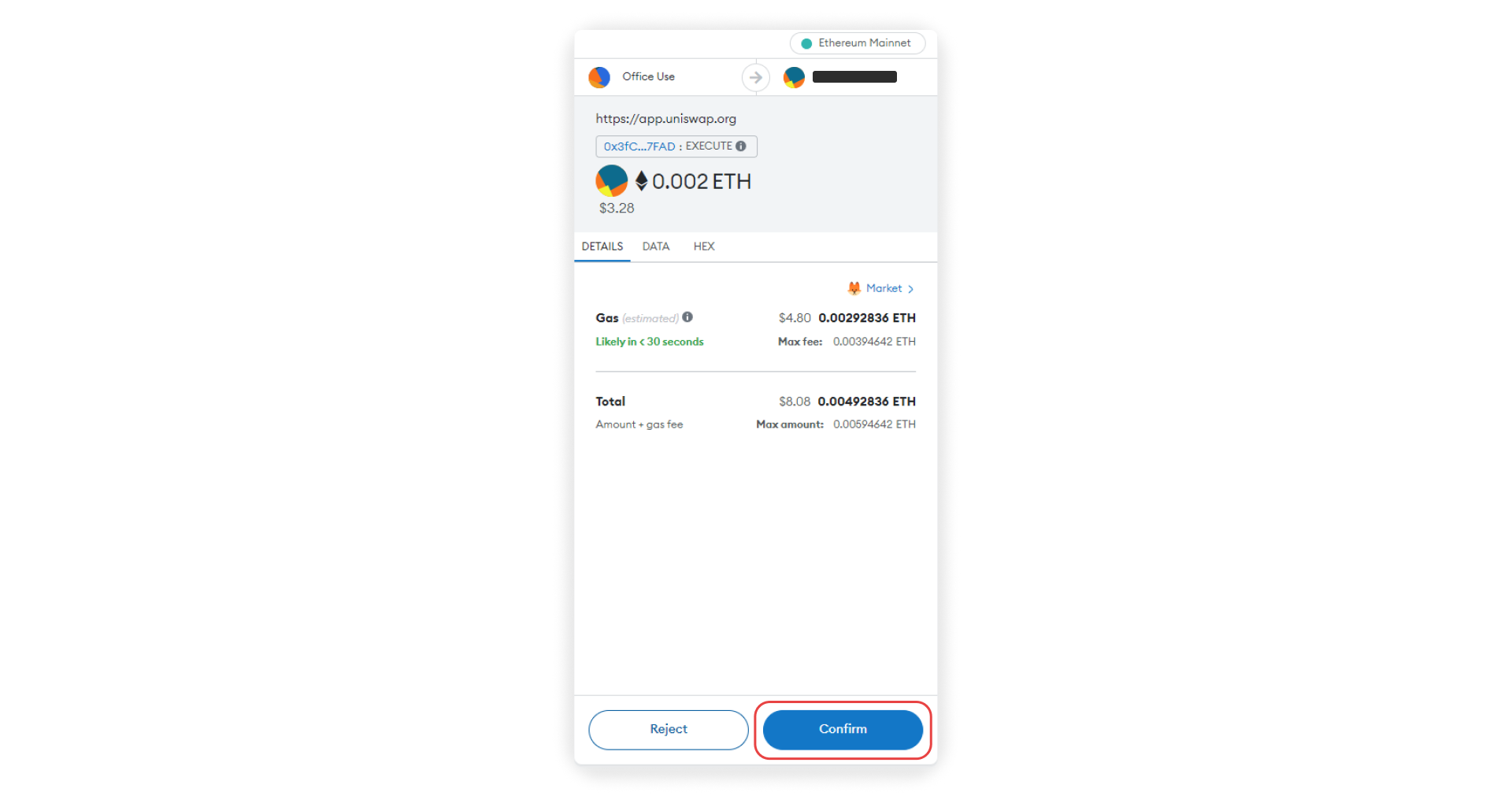Click the https://app.uniswap.org origin URL

[x=666, y=119]
